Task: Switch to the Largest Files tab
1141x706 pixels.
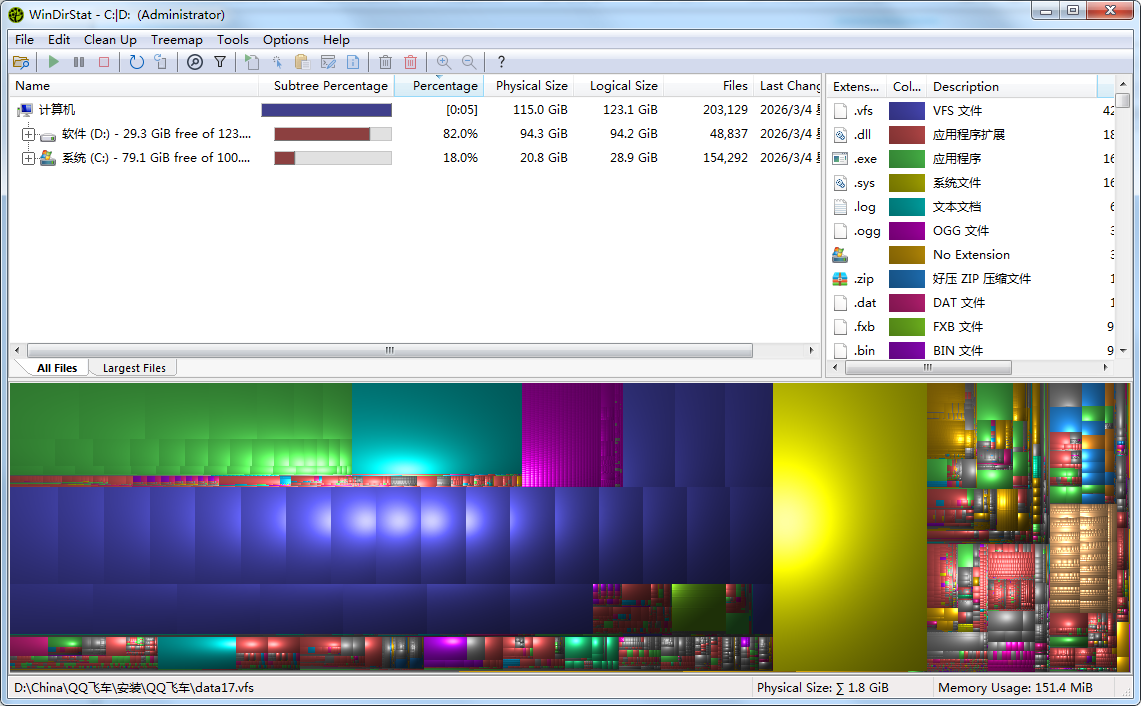Action: (134, 368)
